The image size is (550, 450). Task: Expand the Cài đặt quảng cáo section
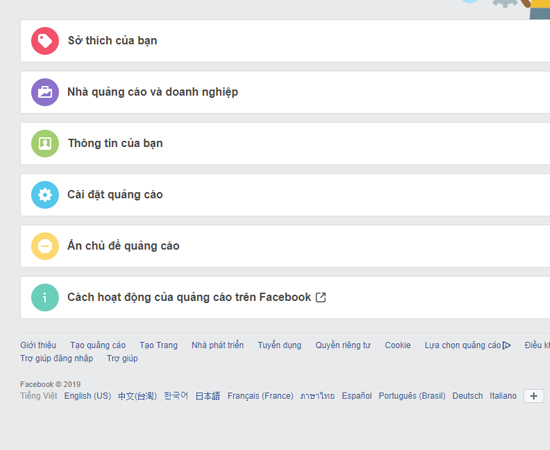285,195
